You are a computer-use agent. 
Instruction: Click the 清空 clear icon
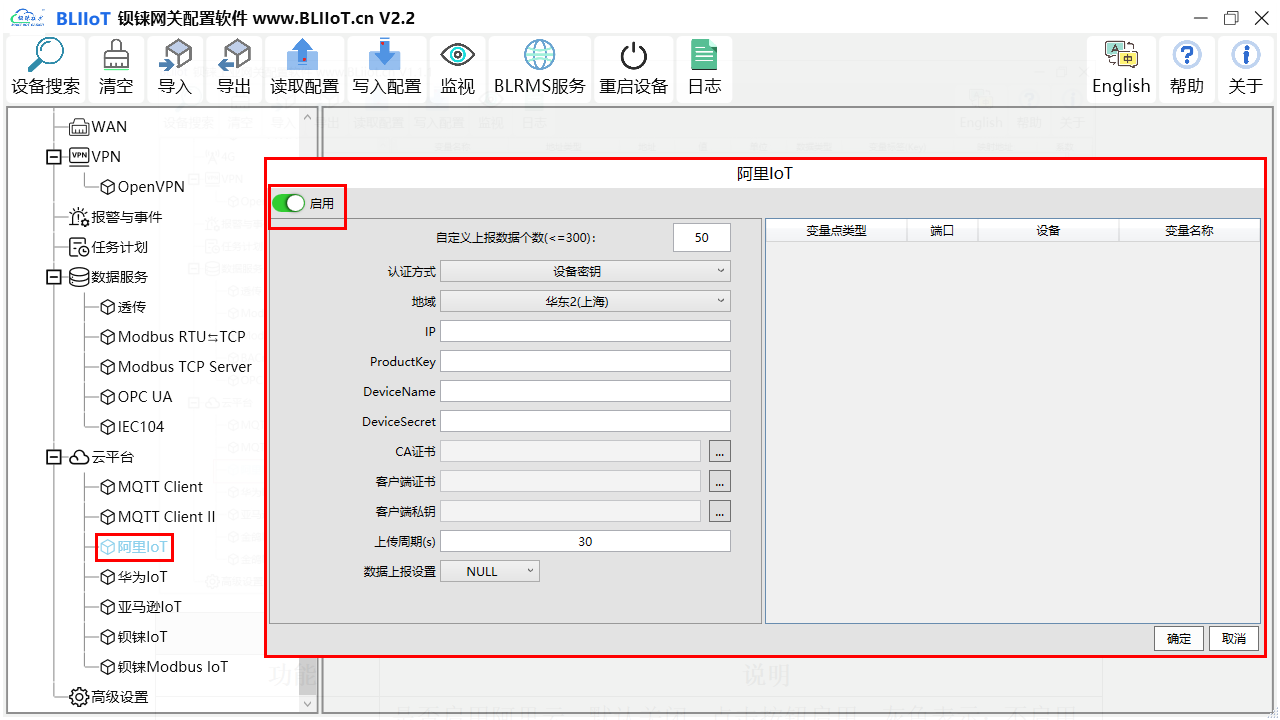click(116, 68)
